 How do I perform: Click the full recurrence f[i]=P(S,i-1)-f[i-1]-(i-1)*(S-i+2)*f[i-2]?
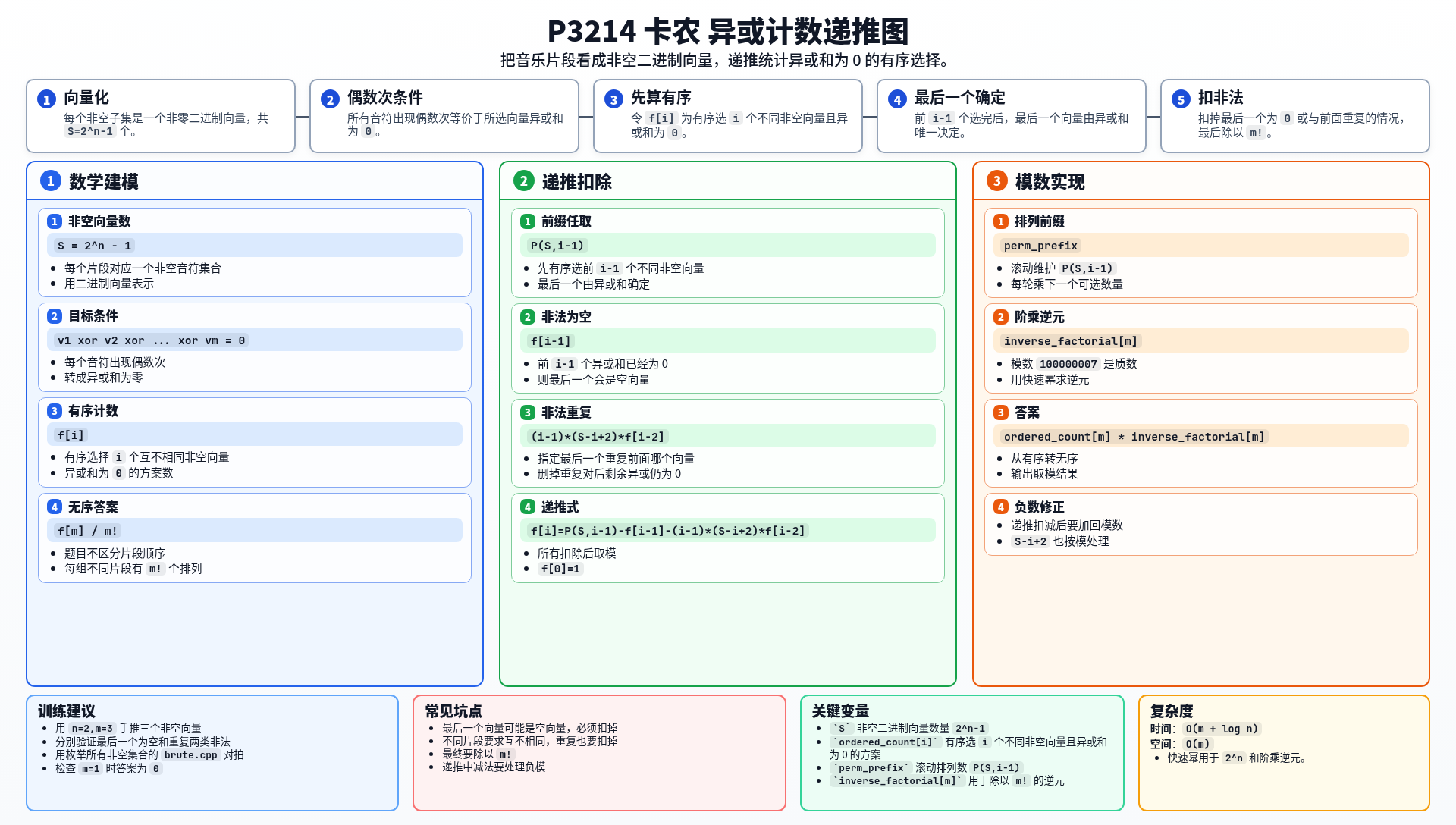[667, 531]
